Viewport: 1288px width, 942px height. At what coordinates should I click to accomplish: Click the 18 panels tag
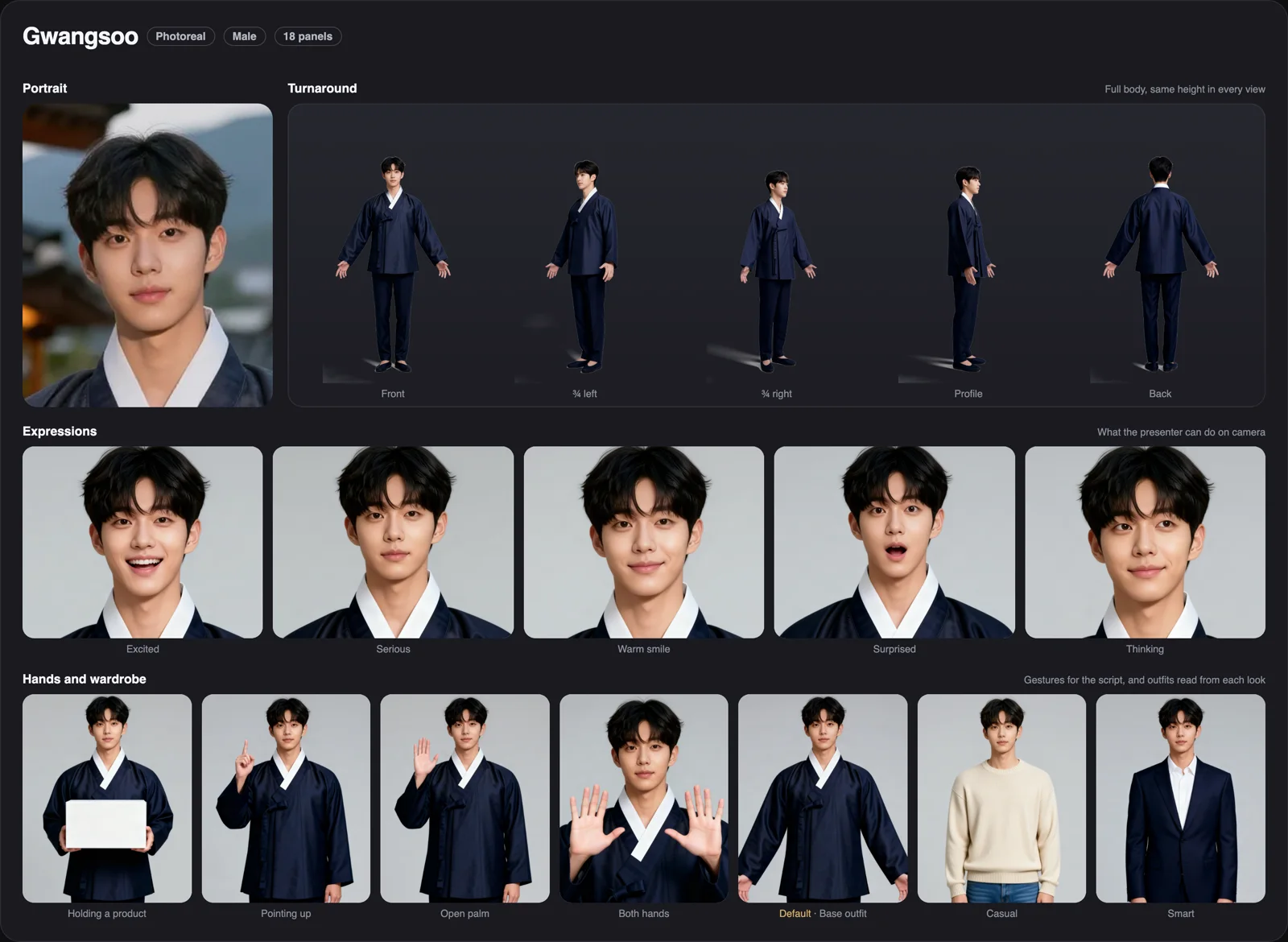point(308,36)
